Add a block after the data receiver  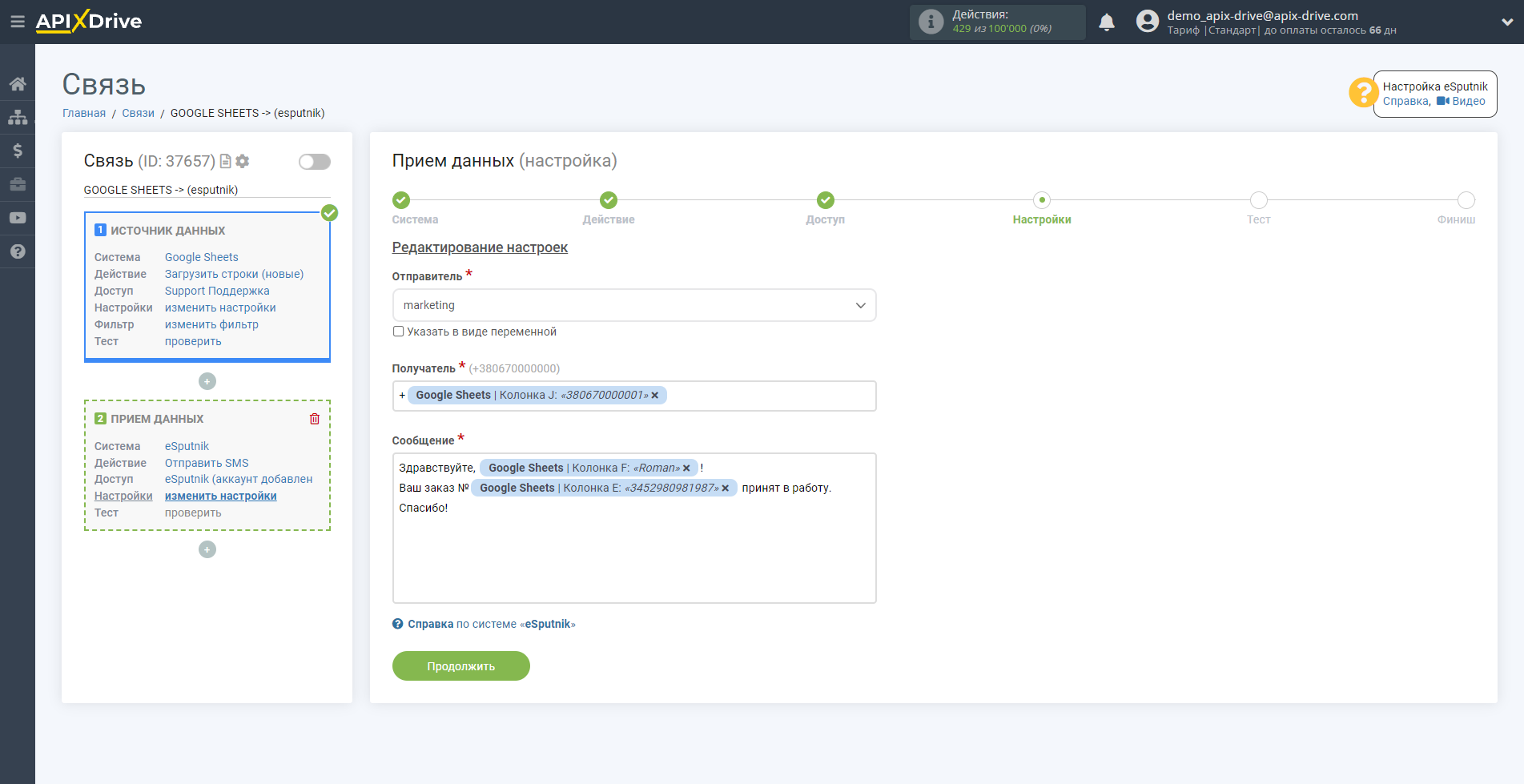(x=207, y=549)
